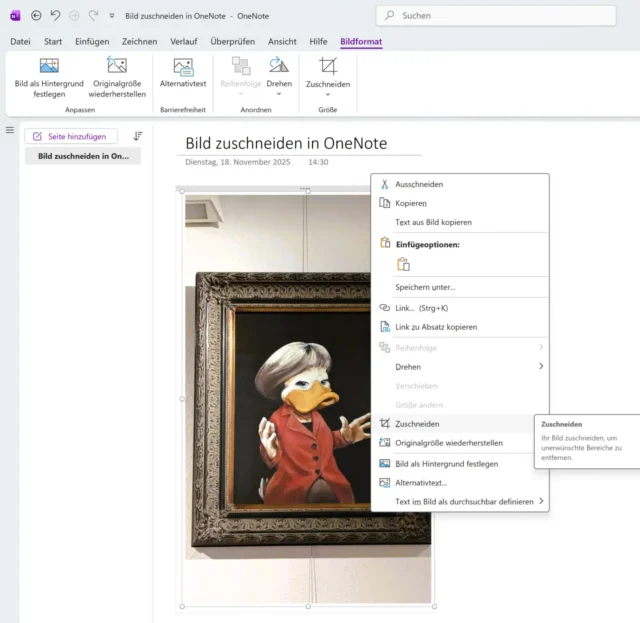640x623 pixels.
Task: Click the paste option icon under Einfügeoptionen
Action: tap(403, 264)
